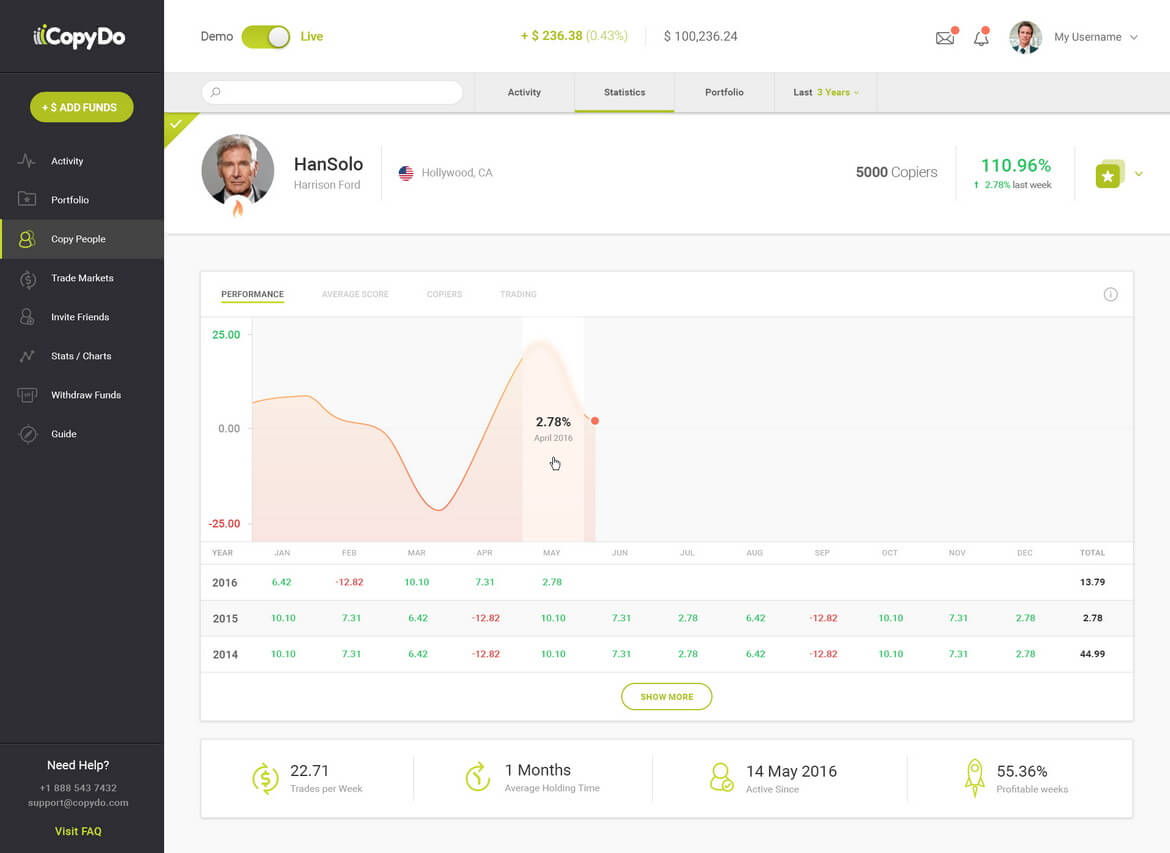Click the ADD FUNDS button
Image resolution: width=1170 pixels, height=853 pixels.
click(x=81, y=107)
